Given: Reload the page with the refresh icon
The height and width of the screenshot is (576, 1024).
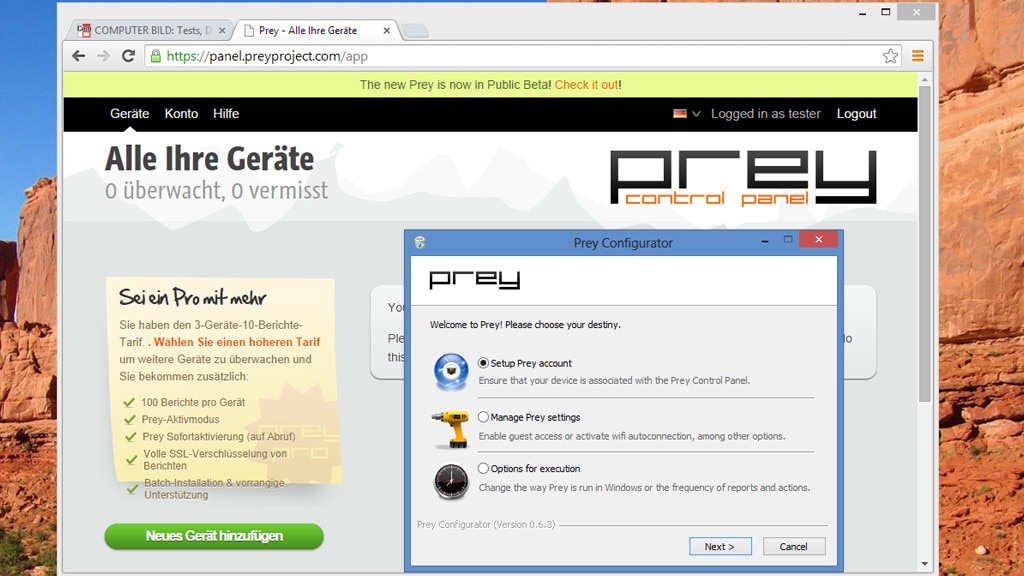Looking at the screenshot, I should [129, 56].
